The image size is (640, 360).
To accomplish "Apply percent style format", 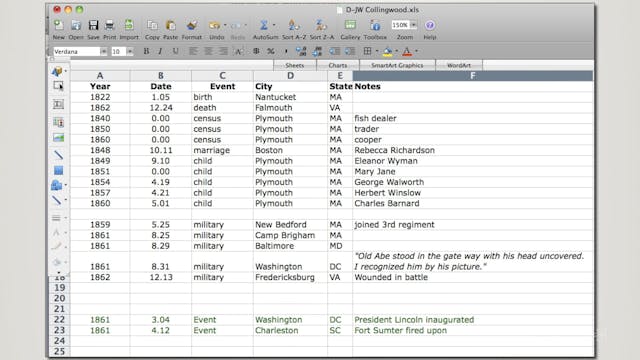I will (x=271, y=51).
